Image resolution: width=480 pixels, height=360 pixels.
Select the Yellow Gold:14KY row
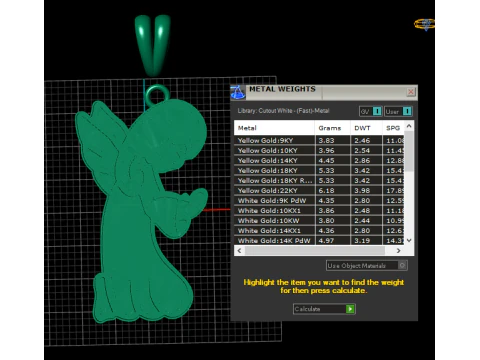coord(319,160)
